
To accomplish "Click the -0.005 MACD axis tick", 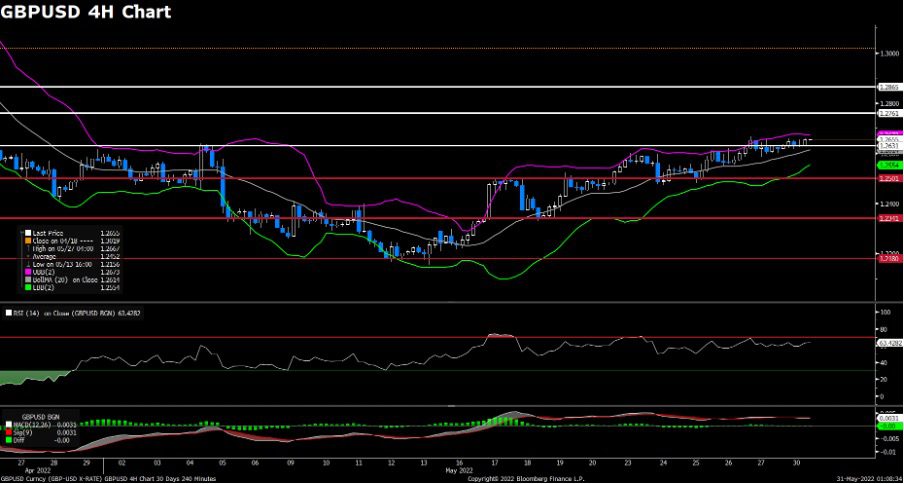I will click(890, 438).
